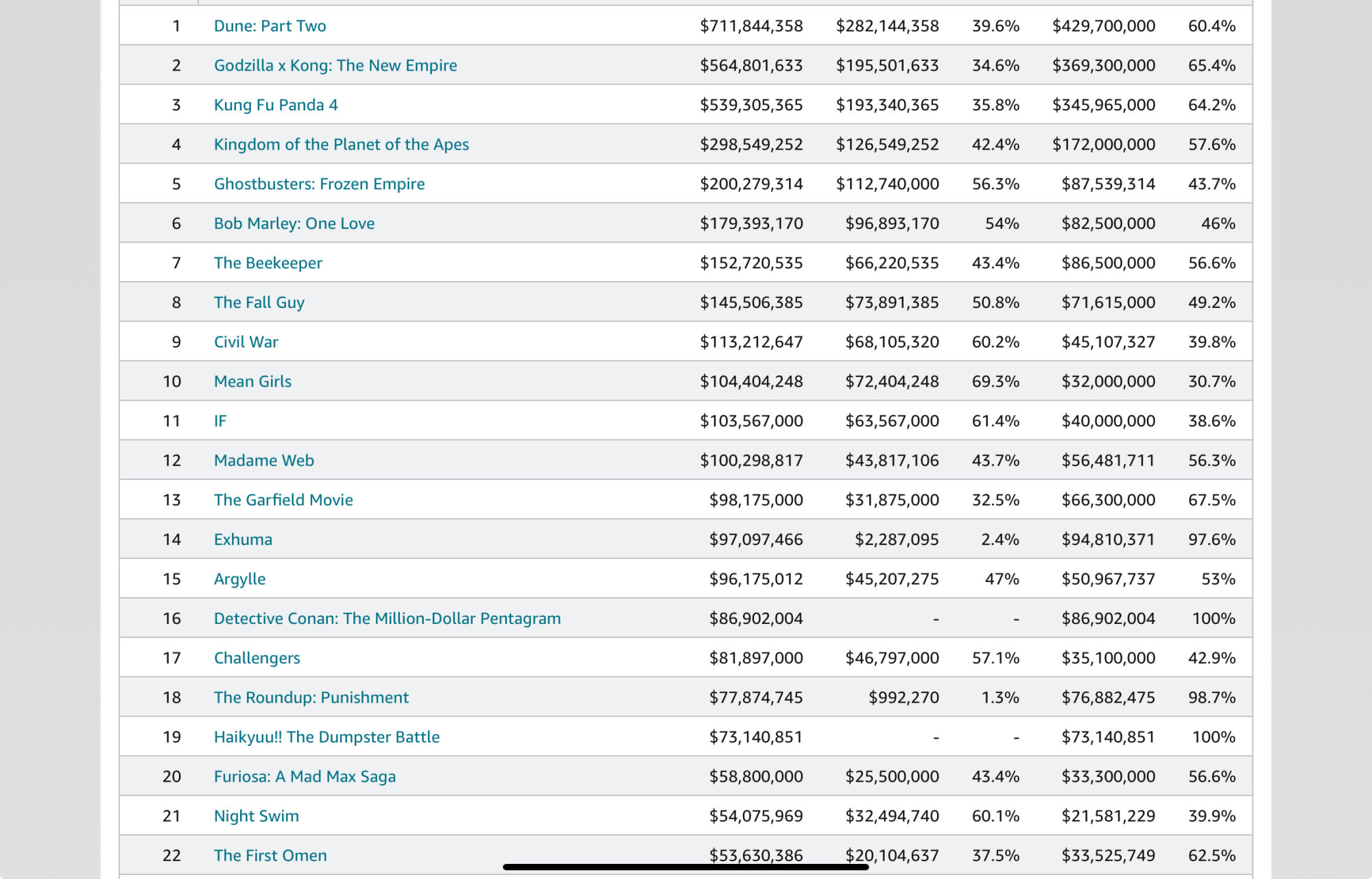The image size is (1372, 879).
Task: Tap the home indicator bar at bottom
Action: pyautogui.click(x=685, y=867)
